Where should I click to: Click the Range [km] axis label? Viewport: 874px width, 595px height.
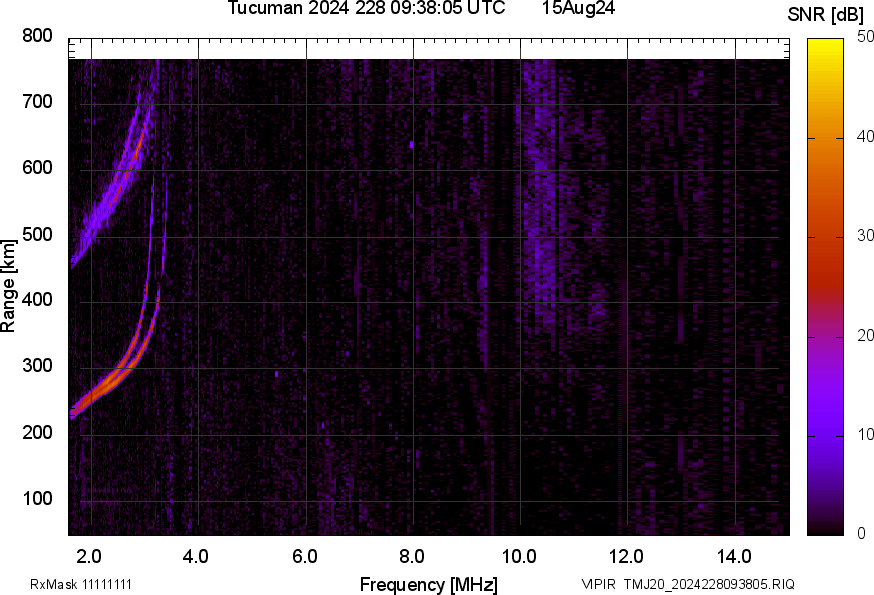click(x=9, y=285)
